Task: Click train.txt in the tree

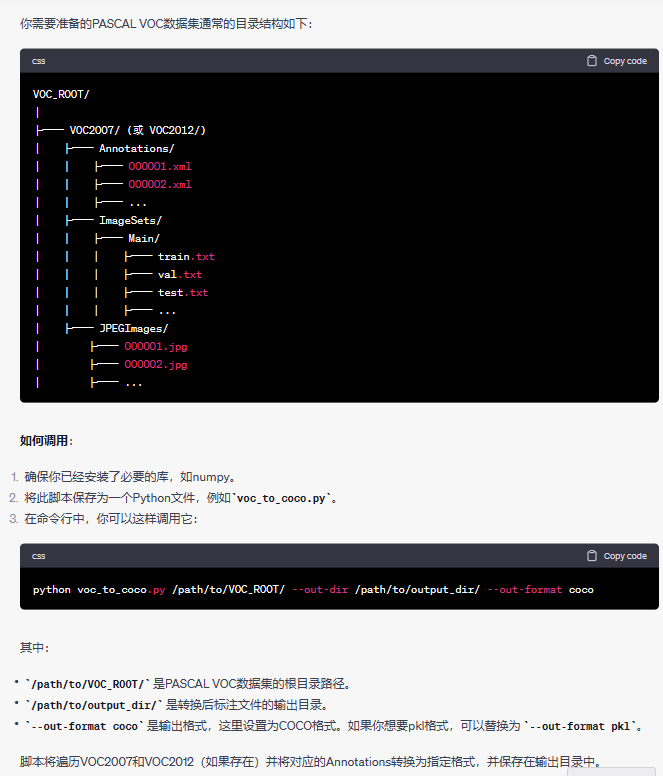Action: pyautogui.click(x=186, y=256)
